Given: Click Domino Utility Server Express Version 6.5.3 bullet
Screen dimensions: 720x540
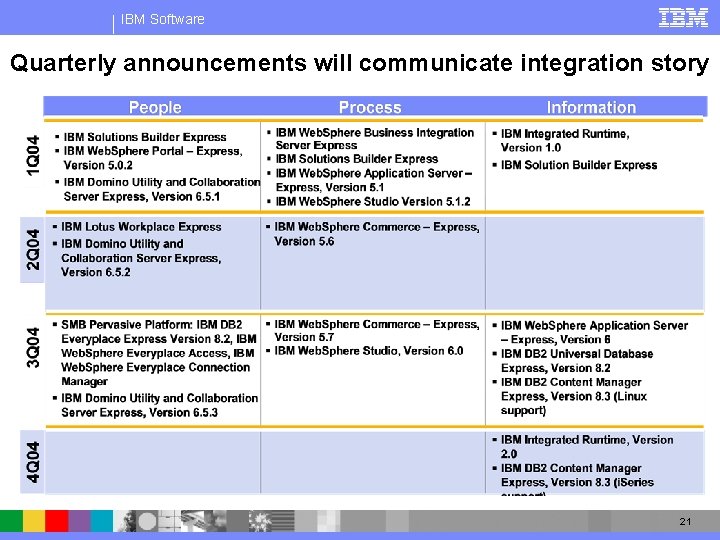Looking at the screenshot, I should (x=160, y=405).
